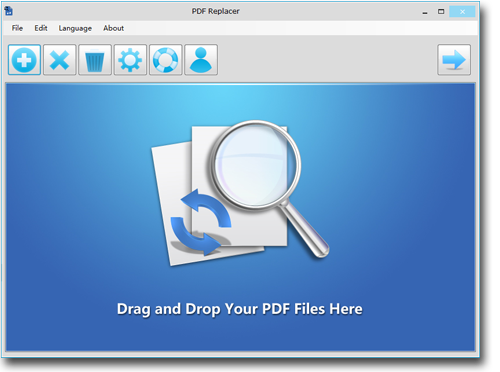The image size is (500, 372).
Task: Open the Edit menu
Action: coord(41,28)
